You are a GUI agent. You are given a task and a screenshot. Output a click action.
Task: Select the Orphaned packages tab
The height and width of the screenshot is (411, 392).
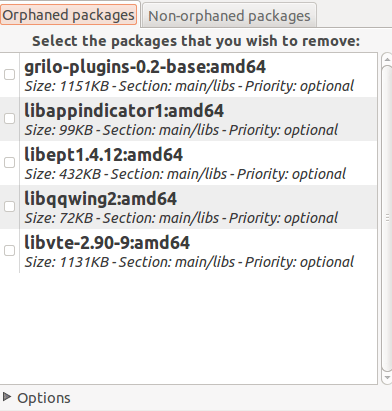(69, 15)
